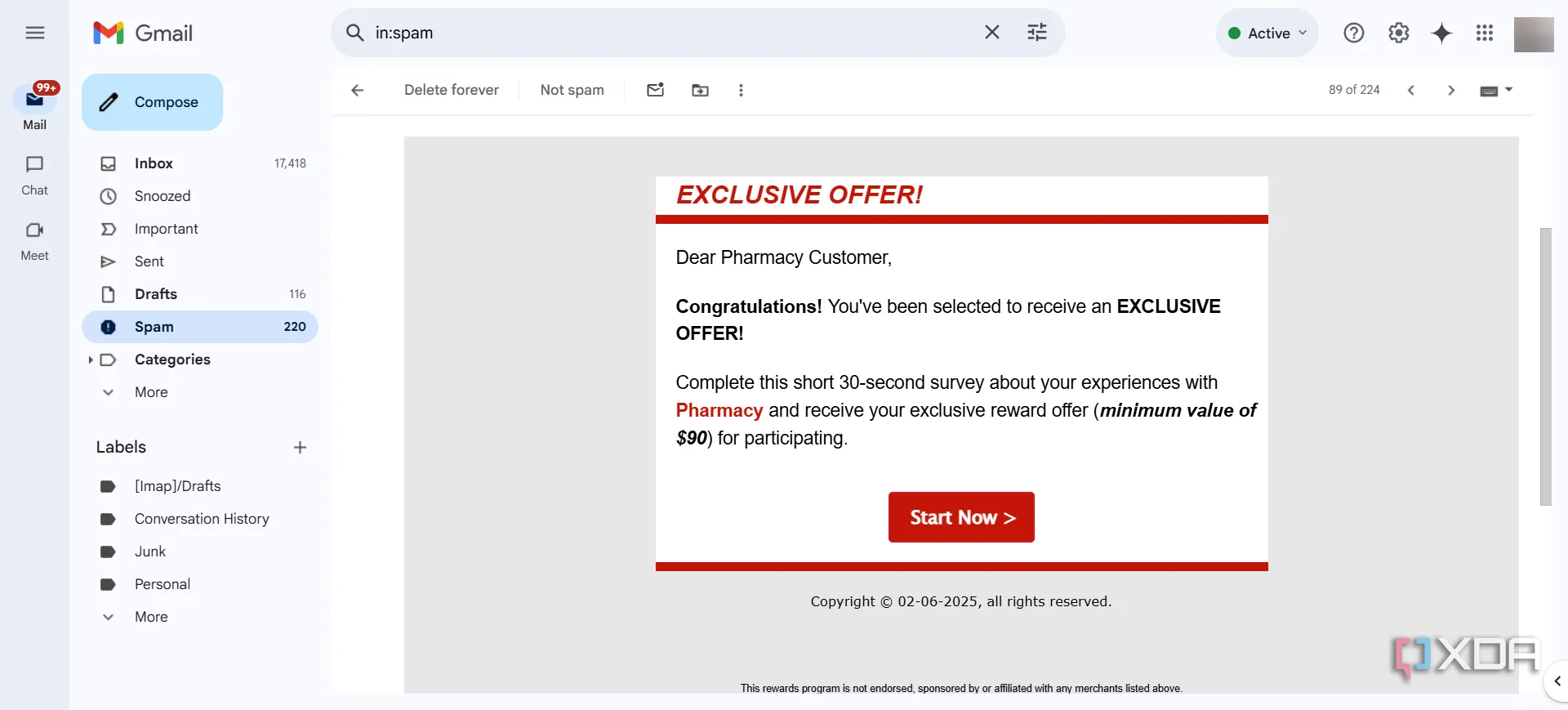Open the three-dot More options menu
The height and width of the screenshot is (710, 1568).
(x=741, y=90)
